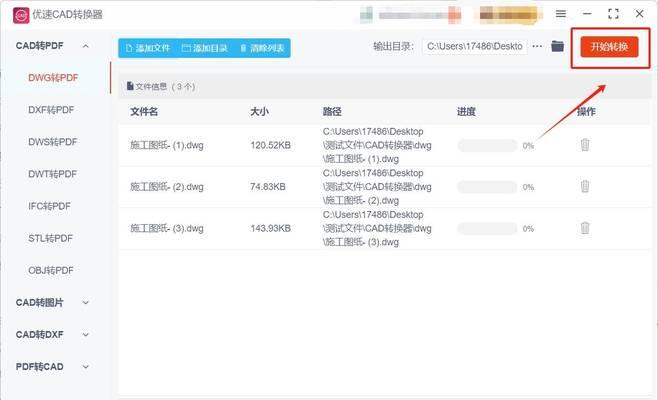This screenshot has width=658, height=400.
Task: Expand the CAD转DXF section
Action: coord(86,335)
